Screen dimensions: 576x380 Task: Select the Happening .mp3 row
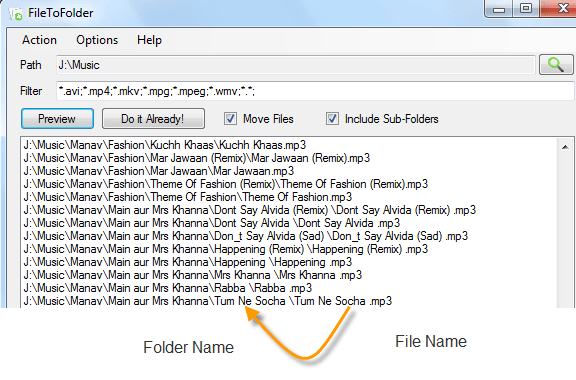tap(187, 262)
